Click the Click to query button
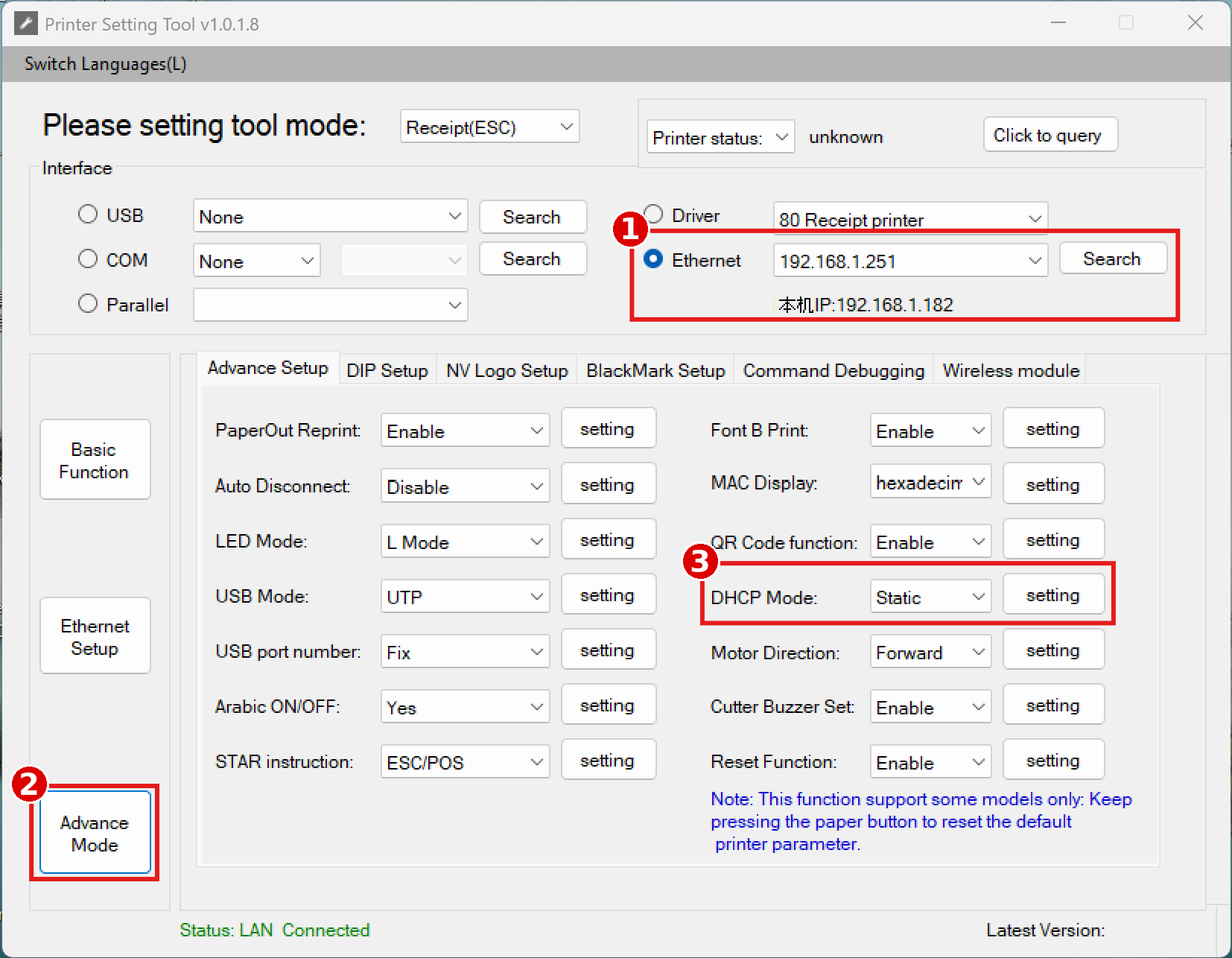The image size is (1232, 958). [x=1050, y=135]
